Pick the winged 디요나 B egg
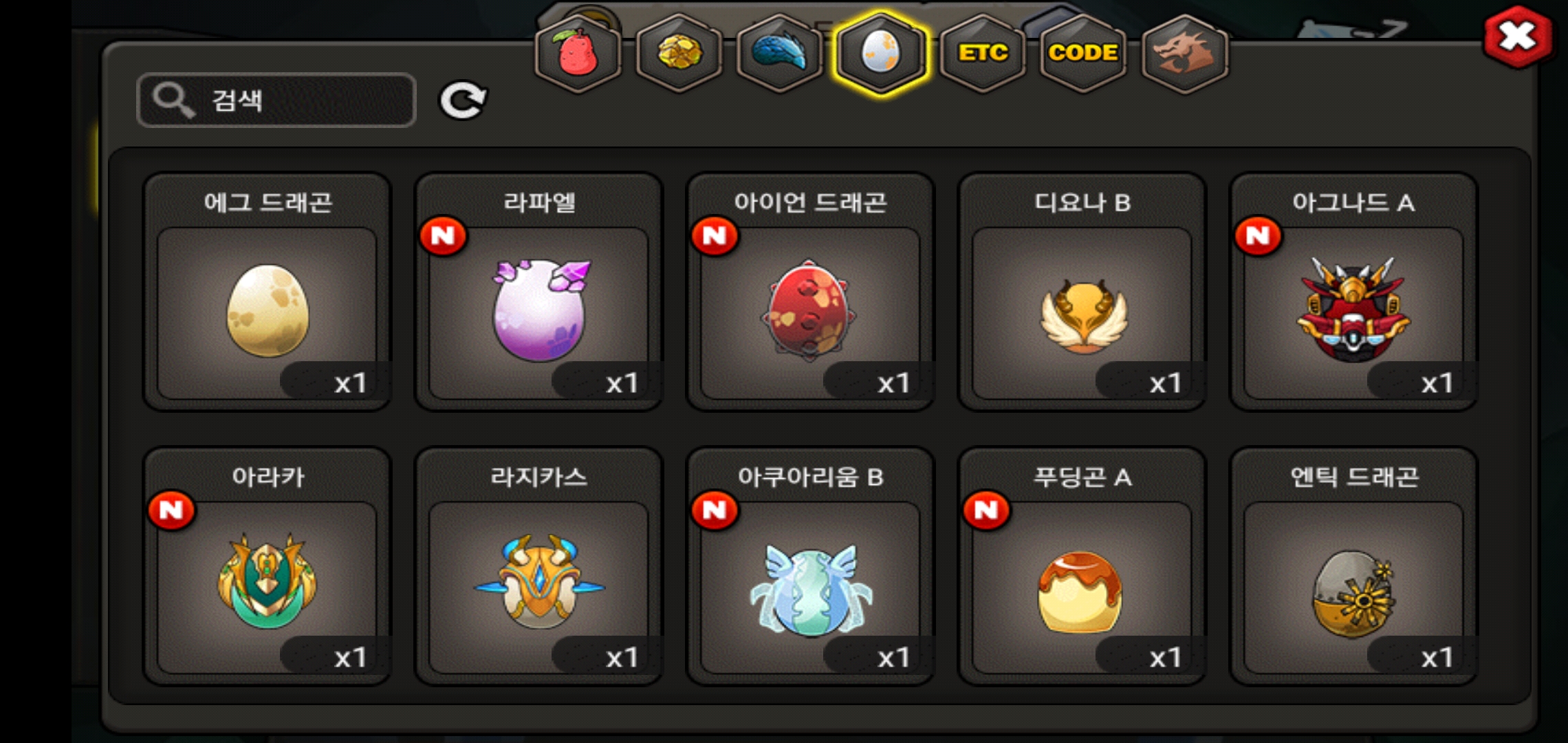This screenshot has height=743, width=1568. point(1082,292)
